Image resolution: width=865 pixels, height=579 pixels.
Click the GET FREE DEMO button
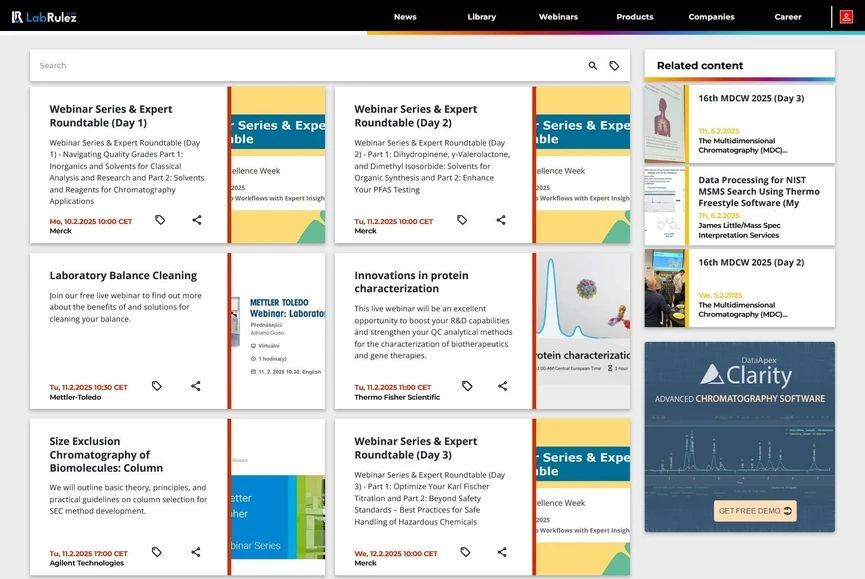755,510
